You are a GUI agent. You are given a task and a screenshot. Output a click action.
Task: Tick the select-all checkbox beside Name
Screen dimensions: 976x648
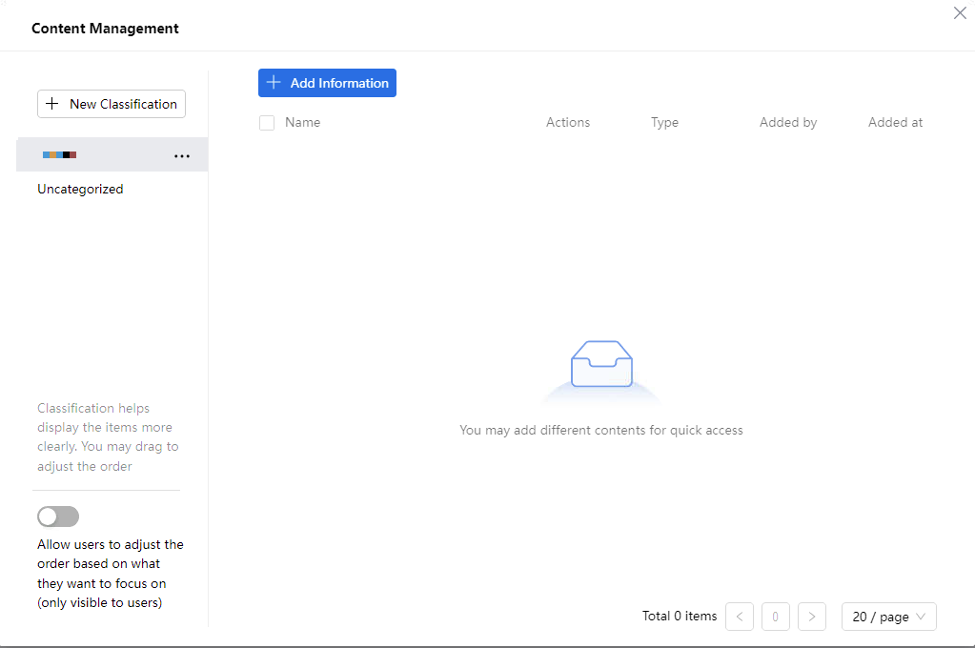(x=267, y=123)
